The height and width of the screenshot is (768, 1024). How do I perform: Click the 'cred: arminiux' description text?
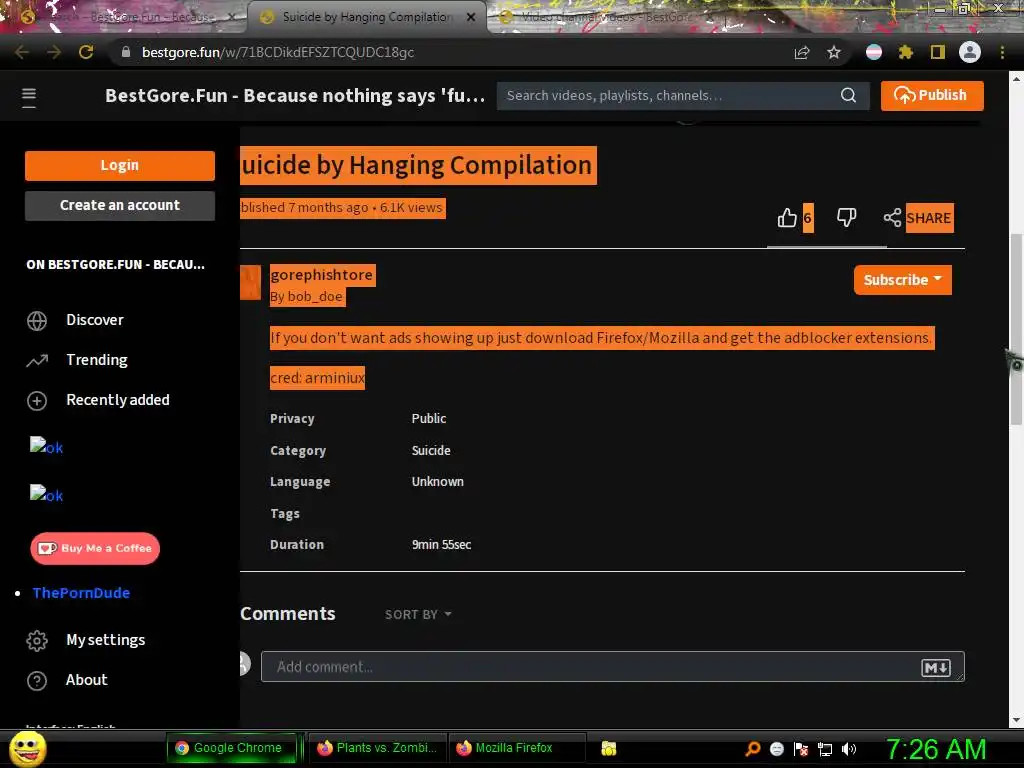click(x=317, y=378)
